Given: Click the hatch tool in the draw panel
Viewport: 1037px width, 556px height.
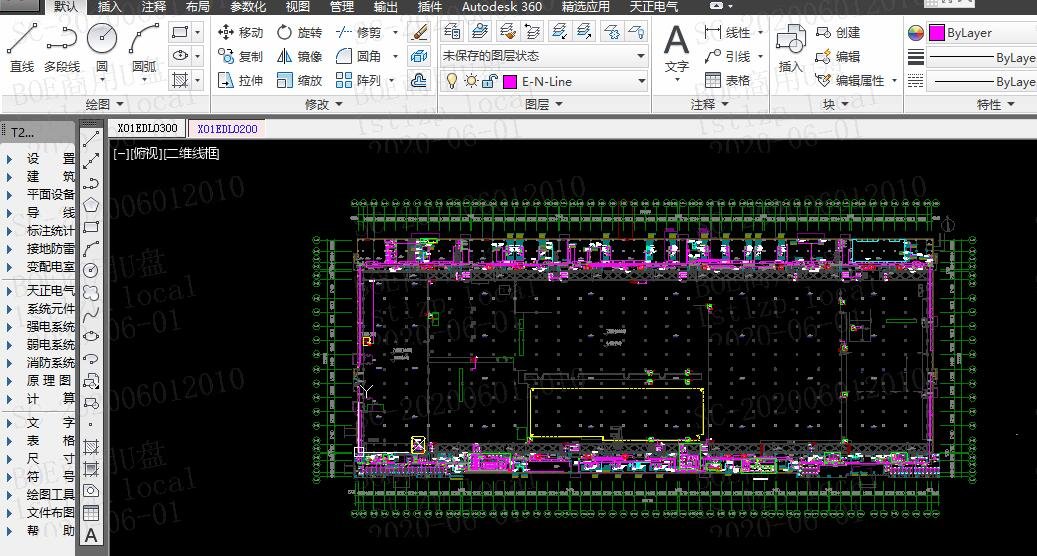Looking at the screenshot, I should tap(180, 80).
